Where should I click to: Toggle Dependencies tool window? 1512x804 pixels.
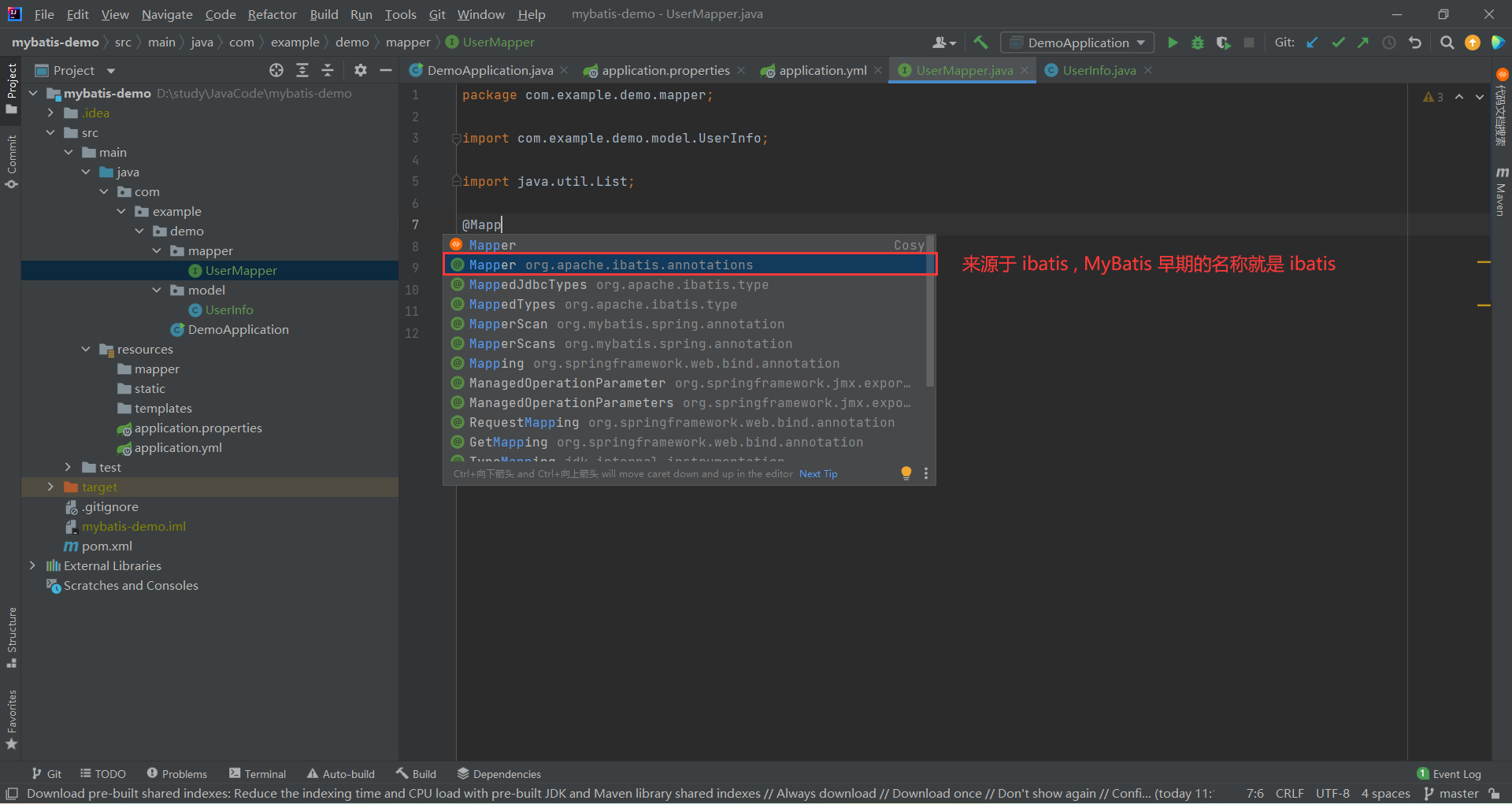[x=498, y=774]
